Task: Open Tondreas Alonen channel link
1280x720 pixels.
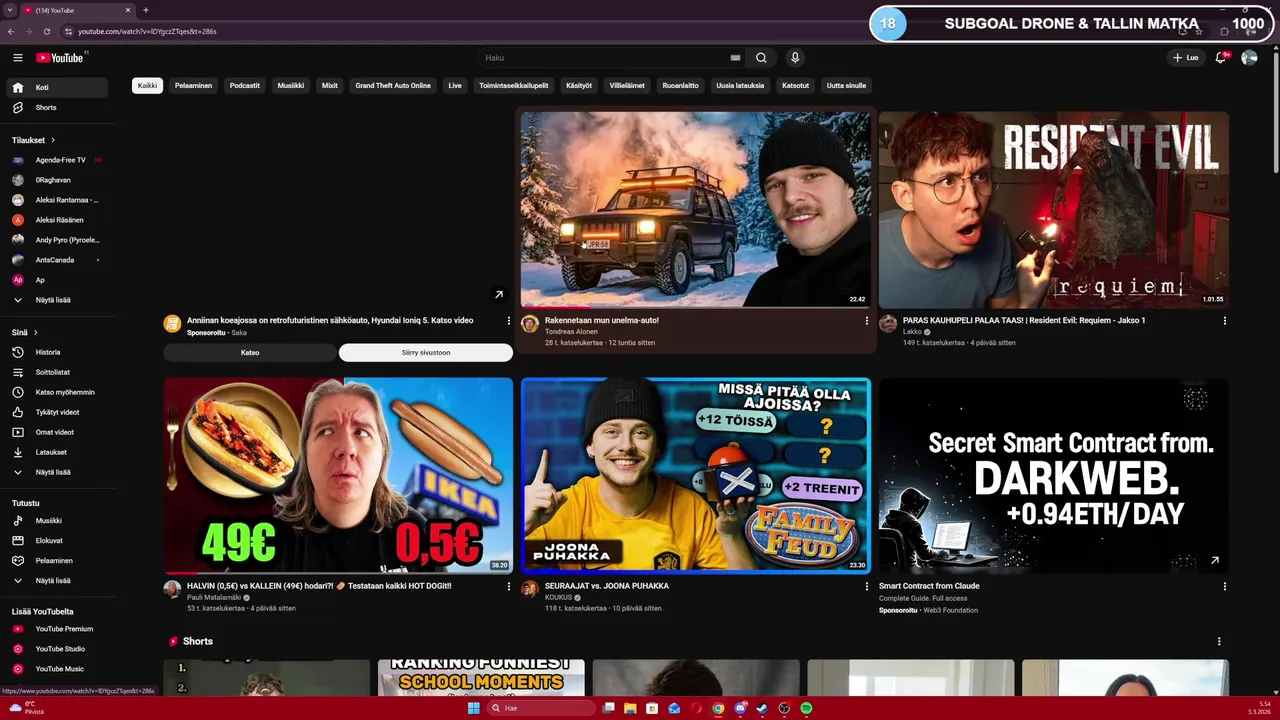Action: (x=571, y=332)
